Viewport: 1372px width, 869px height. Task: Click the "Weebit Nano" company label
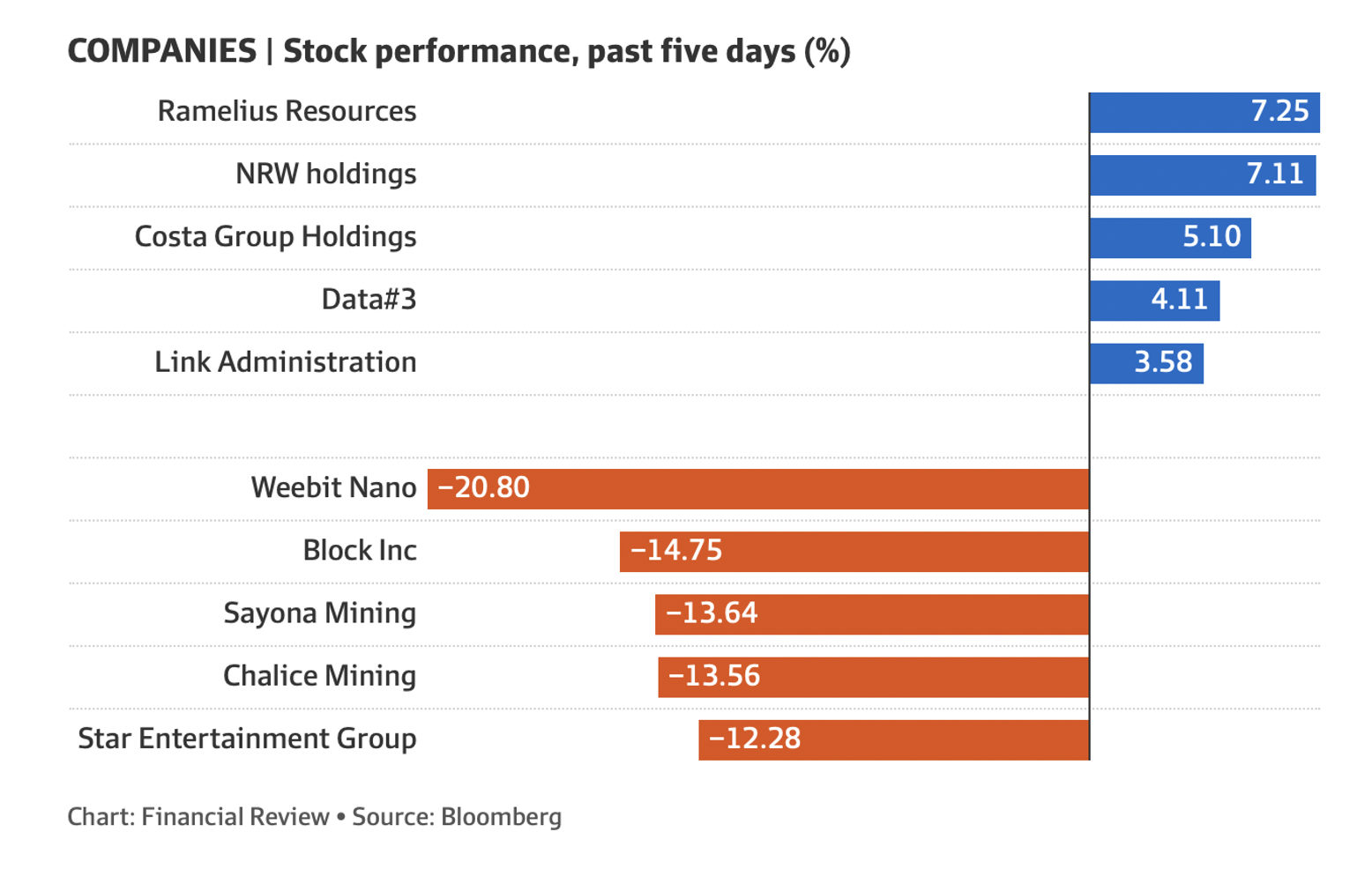[x=333, y=488]
